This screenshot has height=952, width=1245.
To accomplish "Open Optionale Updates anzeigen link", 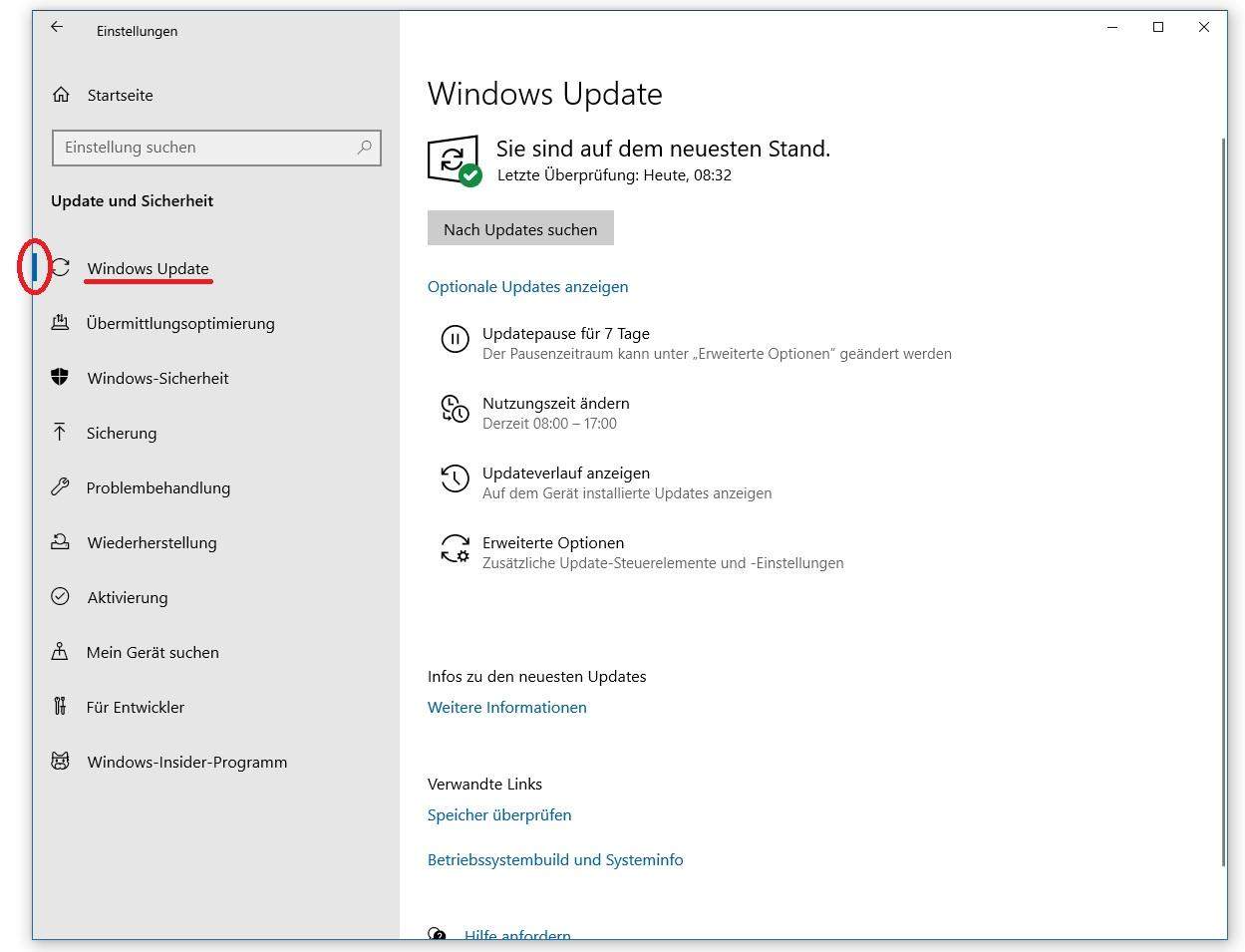I will click(527, 286).
